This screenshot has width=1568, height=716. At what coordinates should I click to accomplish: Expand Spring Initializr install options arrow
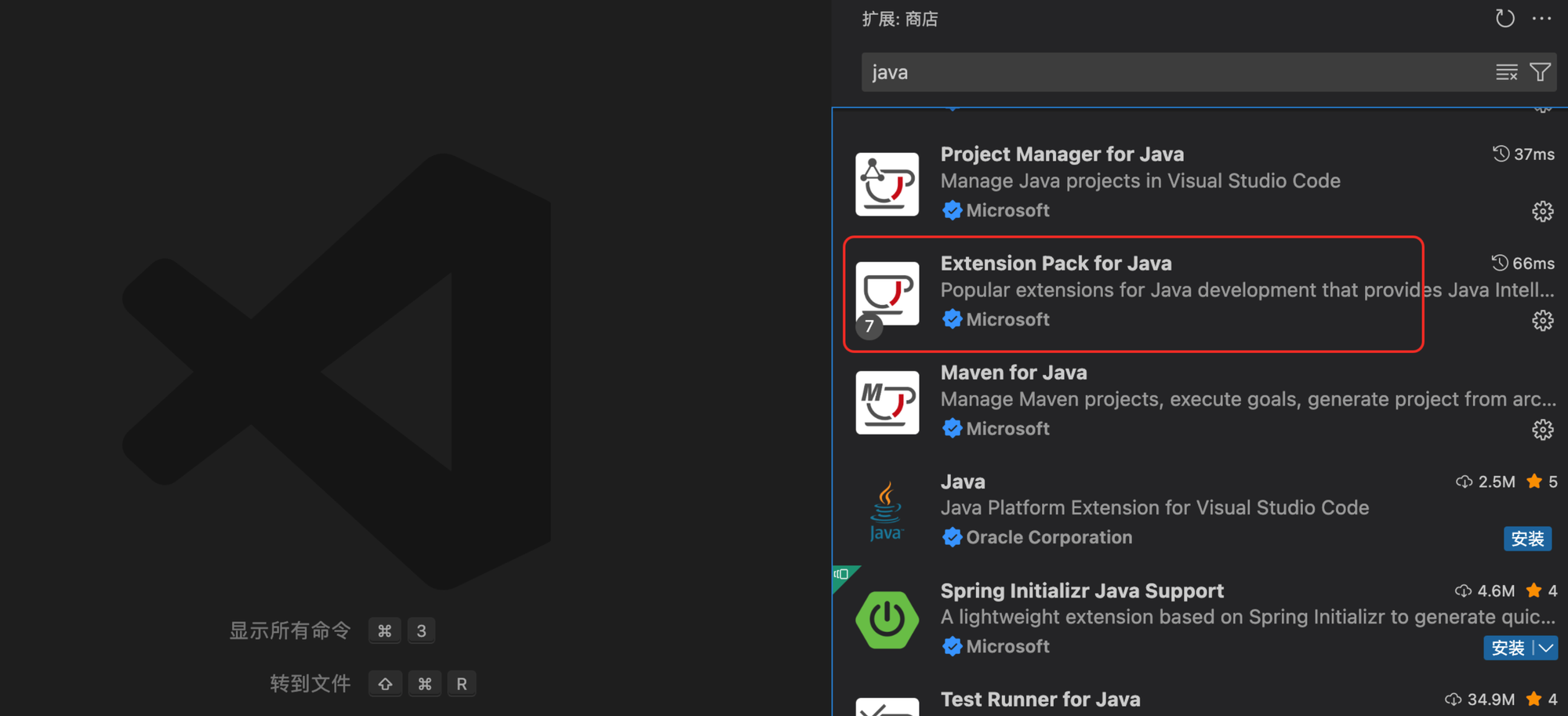coord(1546,648)
